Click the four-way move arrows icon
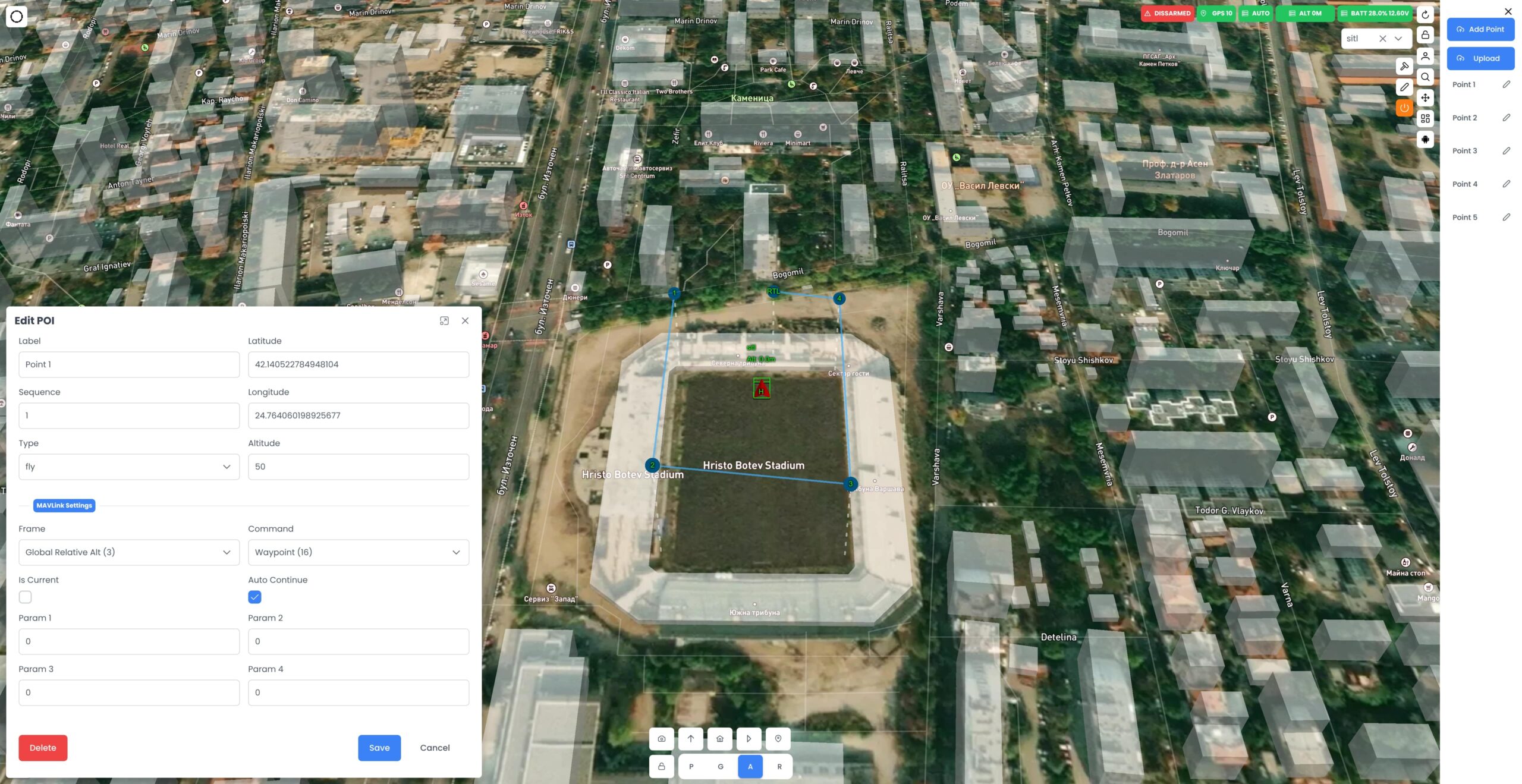This screenshot has width=1522, height=784. (1425, 97)
